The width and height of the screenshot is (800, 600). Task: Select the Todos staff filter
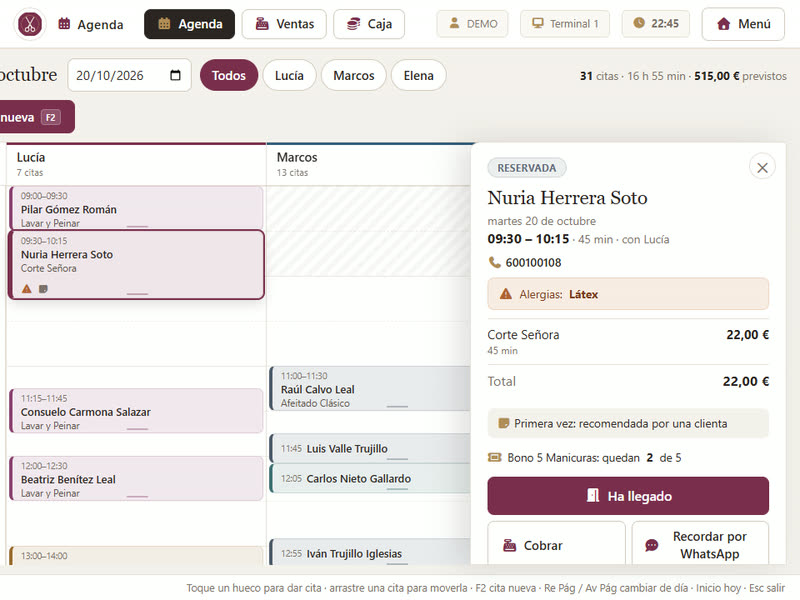(229, 76)
